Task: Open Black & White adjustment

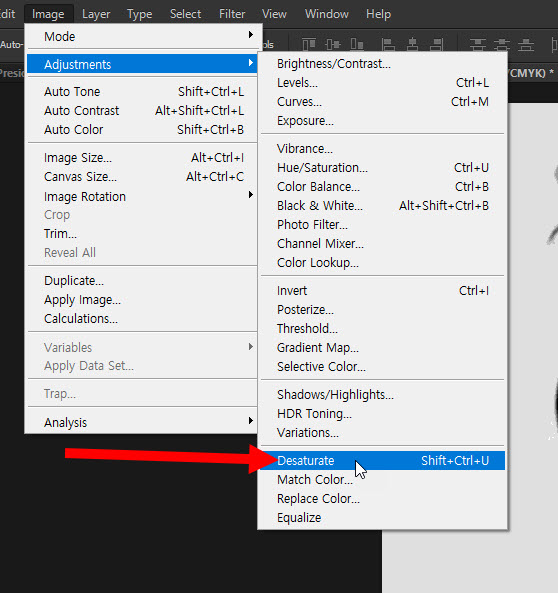Action: coord(382,205)
